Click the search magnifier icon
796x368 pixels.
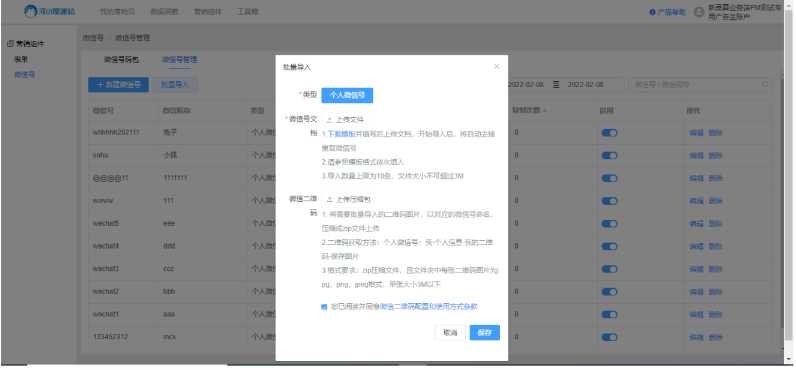click(765, 85)
